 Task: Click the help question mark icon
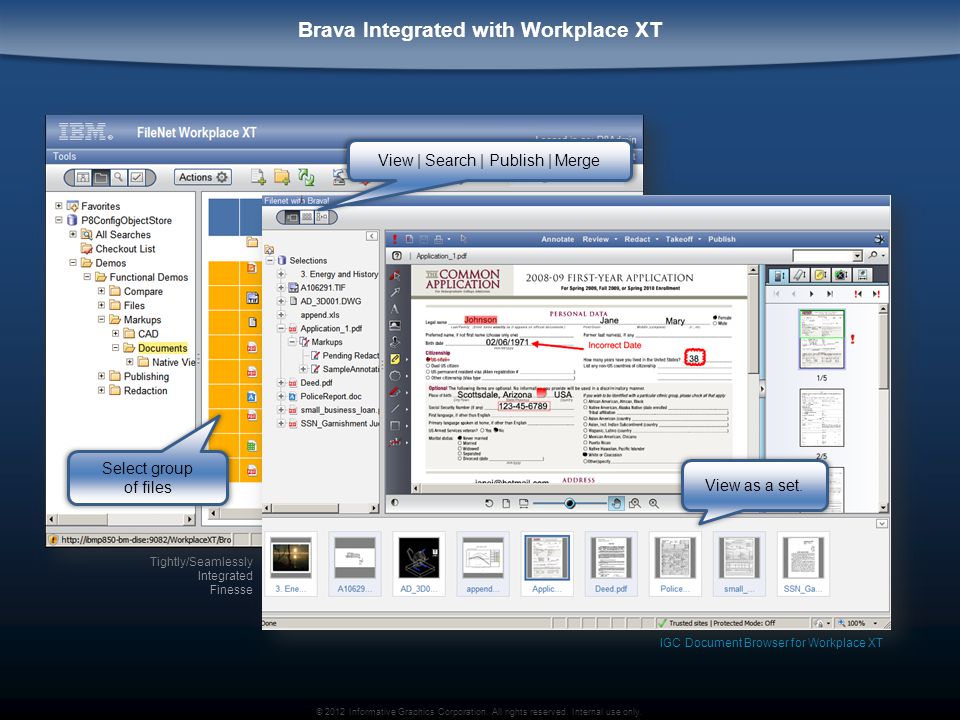tap(397, 256)
